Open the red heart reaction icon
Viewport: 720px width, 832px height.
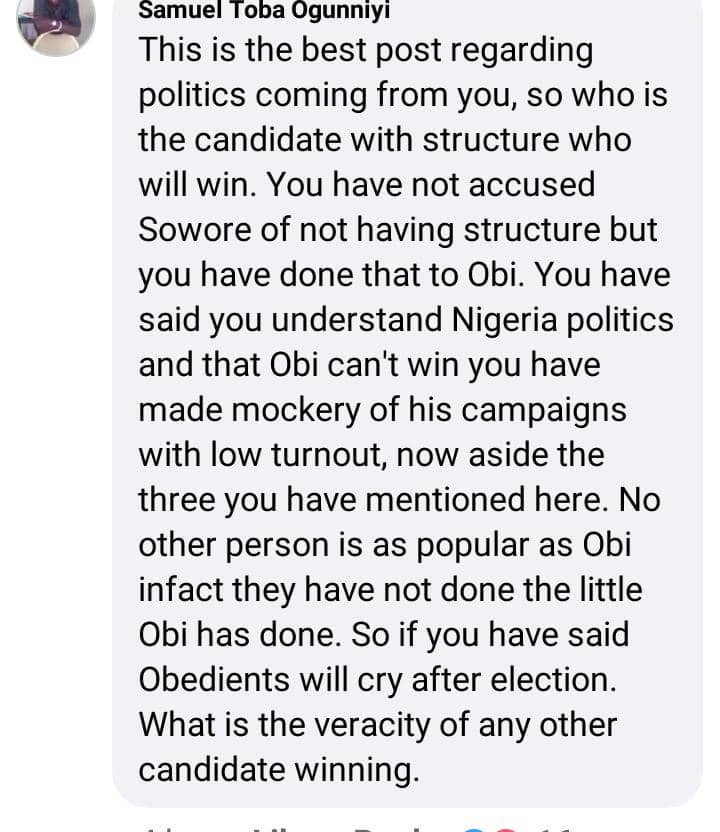coord(503,828)
